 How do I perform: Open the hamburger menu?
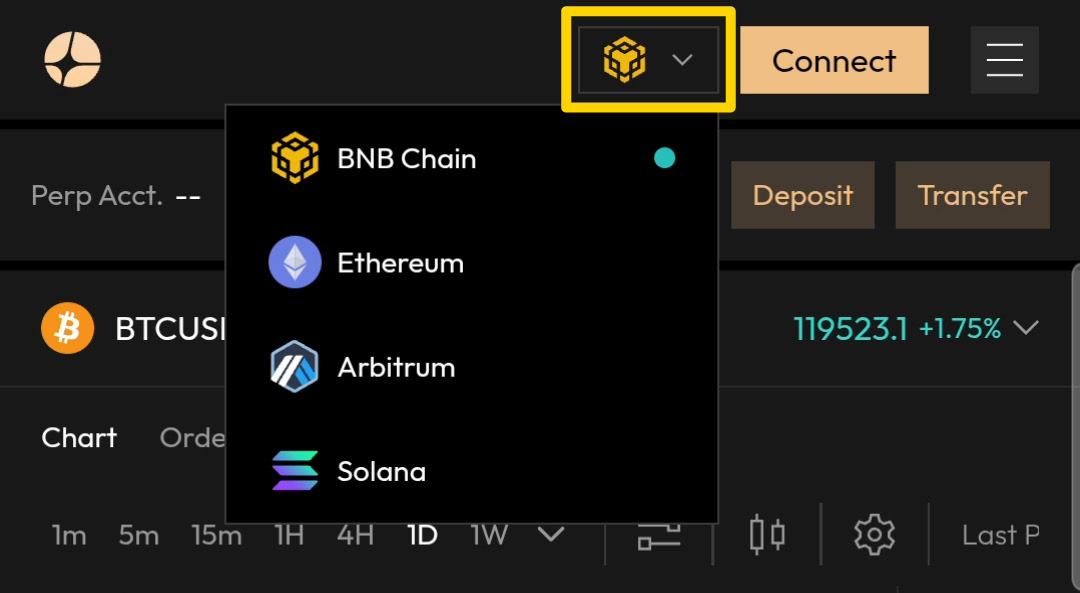(1004, 60)
